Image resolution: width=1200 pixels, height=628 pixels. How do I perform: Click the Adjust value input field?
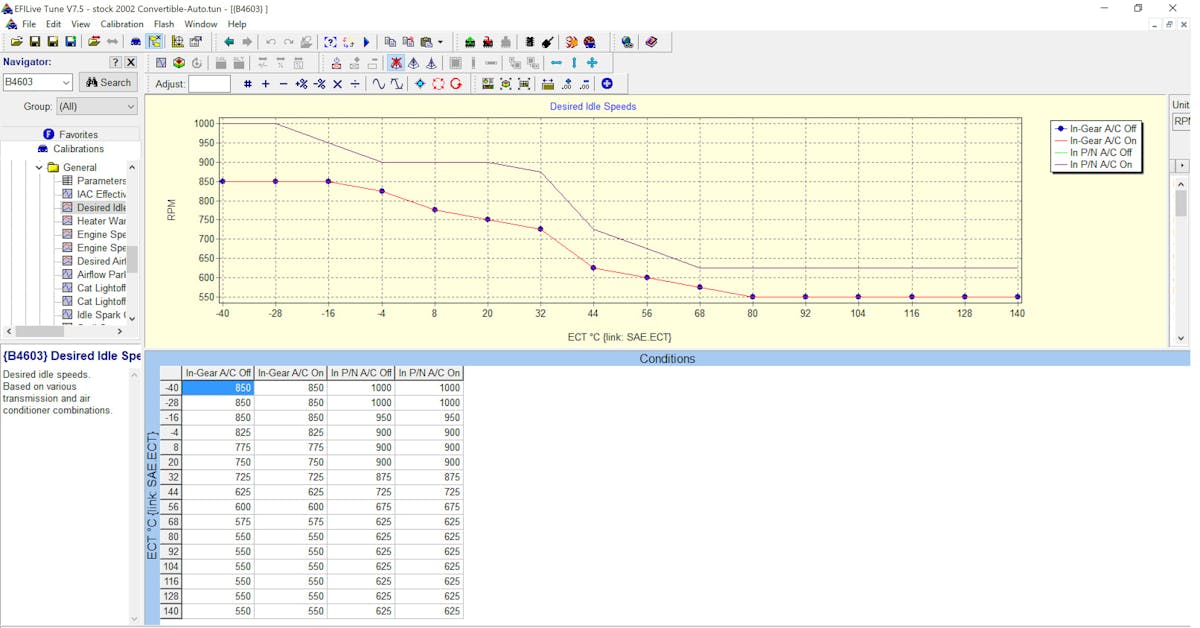click(x=209, y=84)
